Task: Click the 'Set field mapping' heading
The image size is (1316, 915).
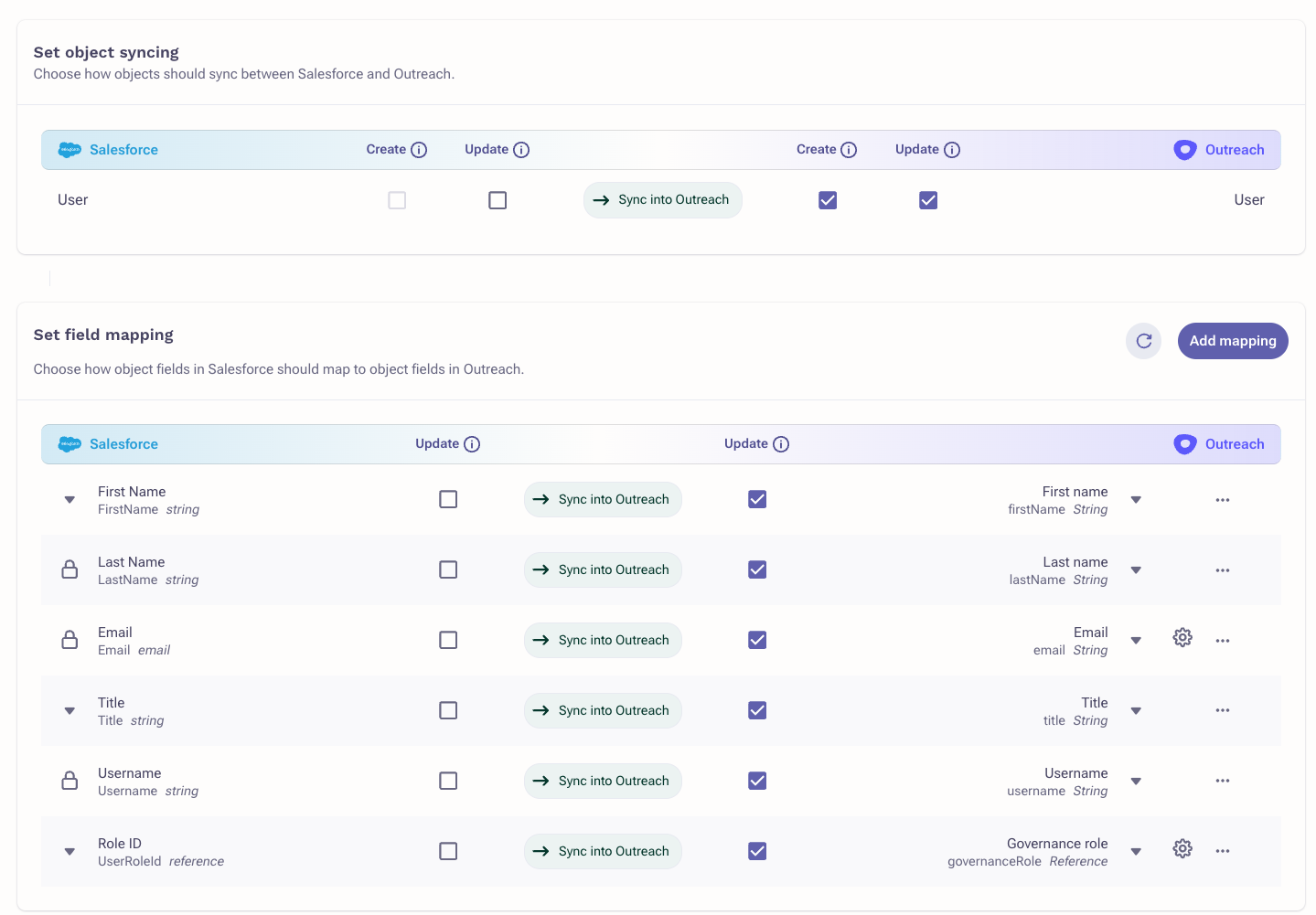Action: click(103, 335)
